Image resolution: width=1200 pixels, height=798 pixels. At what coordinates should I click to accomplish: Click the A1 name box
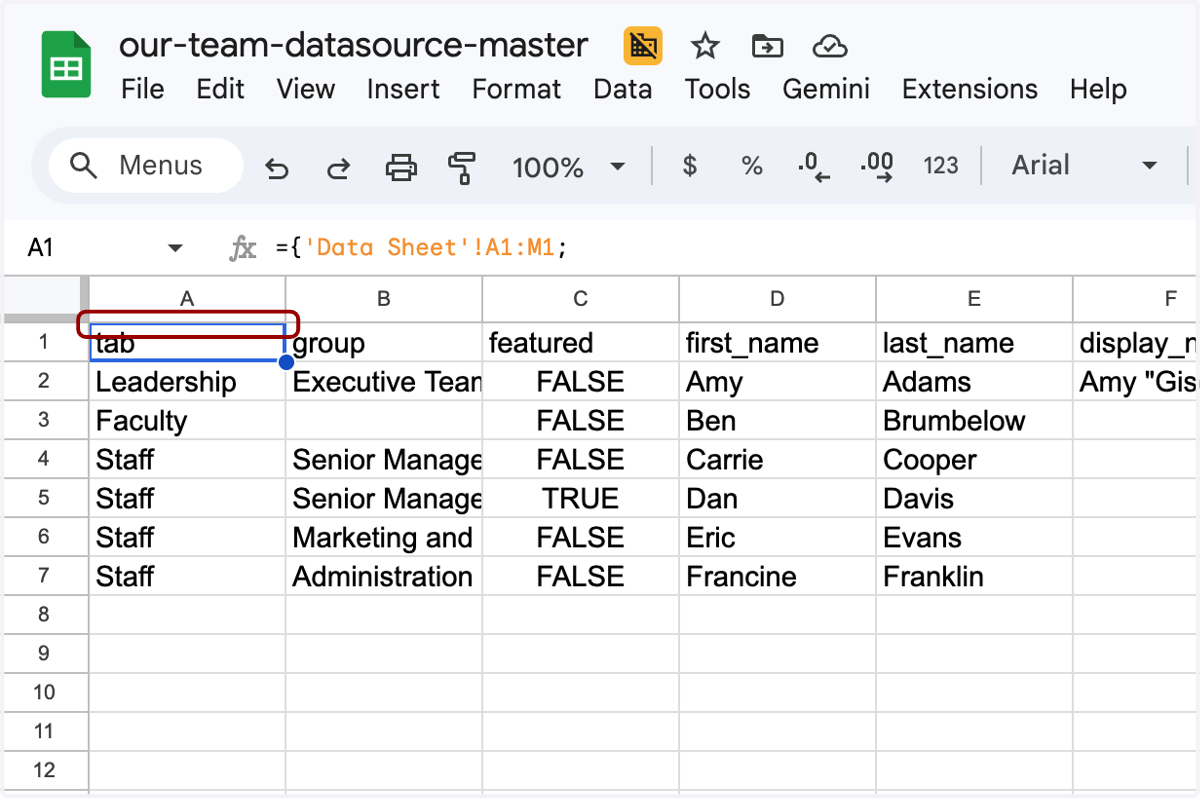click(x=40, y=248)
